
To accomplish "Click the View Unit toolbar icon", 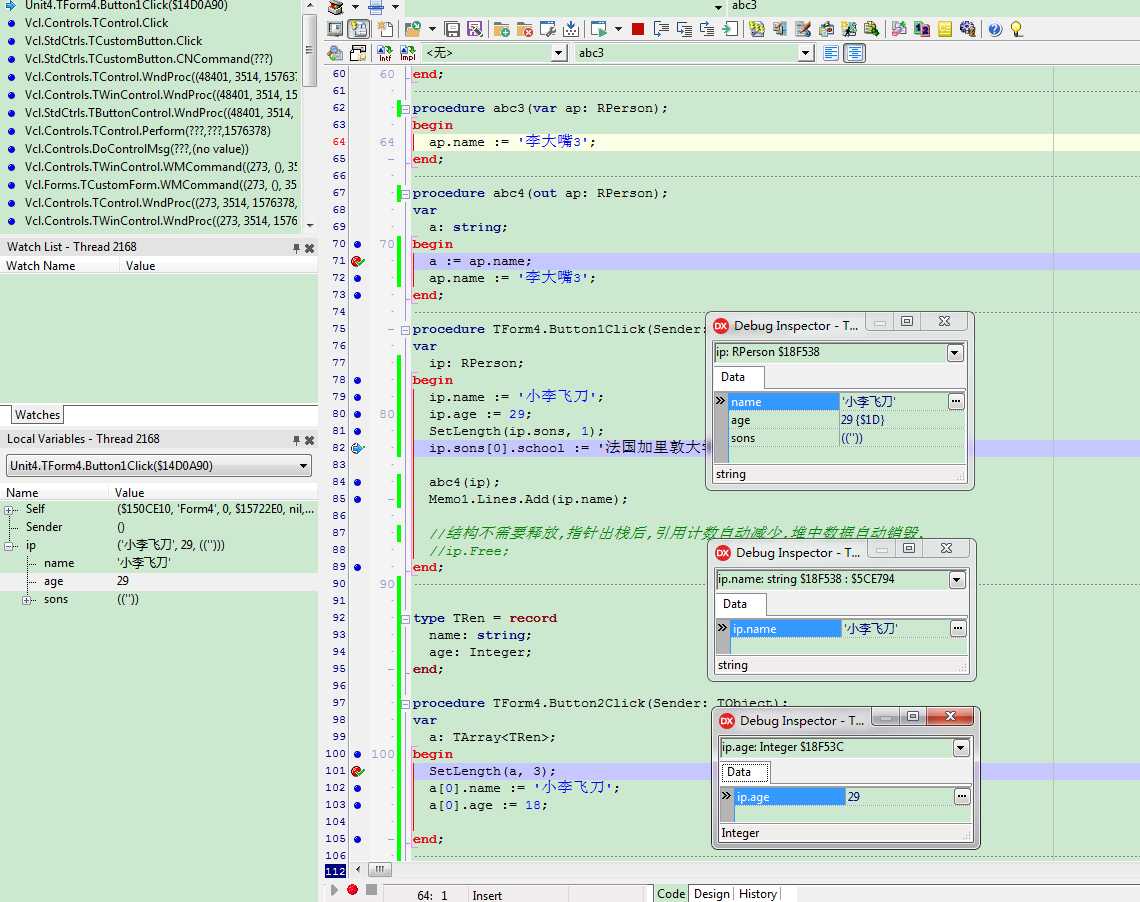I will point(335,29).
